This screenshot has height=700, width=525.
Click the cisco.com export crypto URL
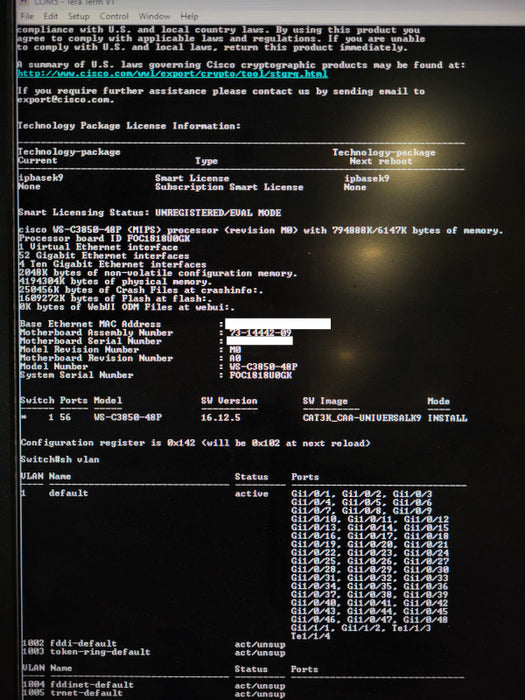(172, 74)
